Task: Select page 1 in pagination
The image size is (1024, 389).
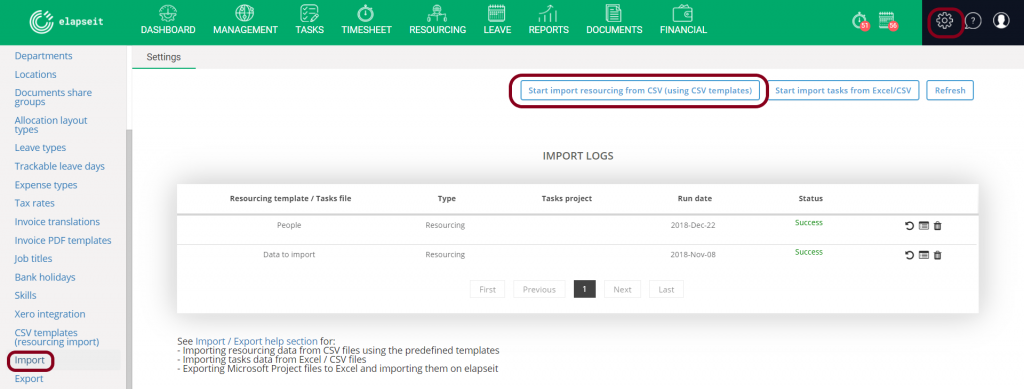Action: (584, 289)
